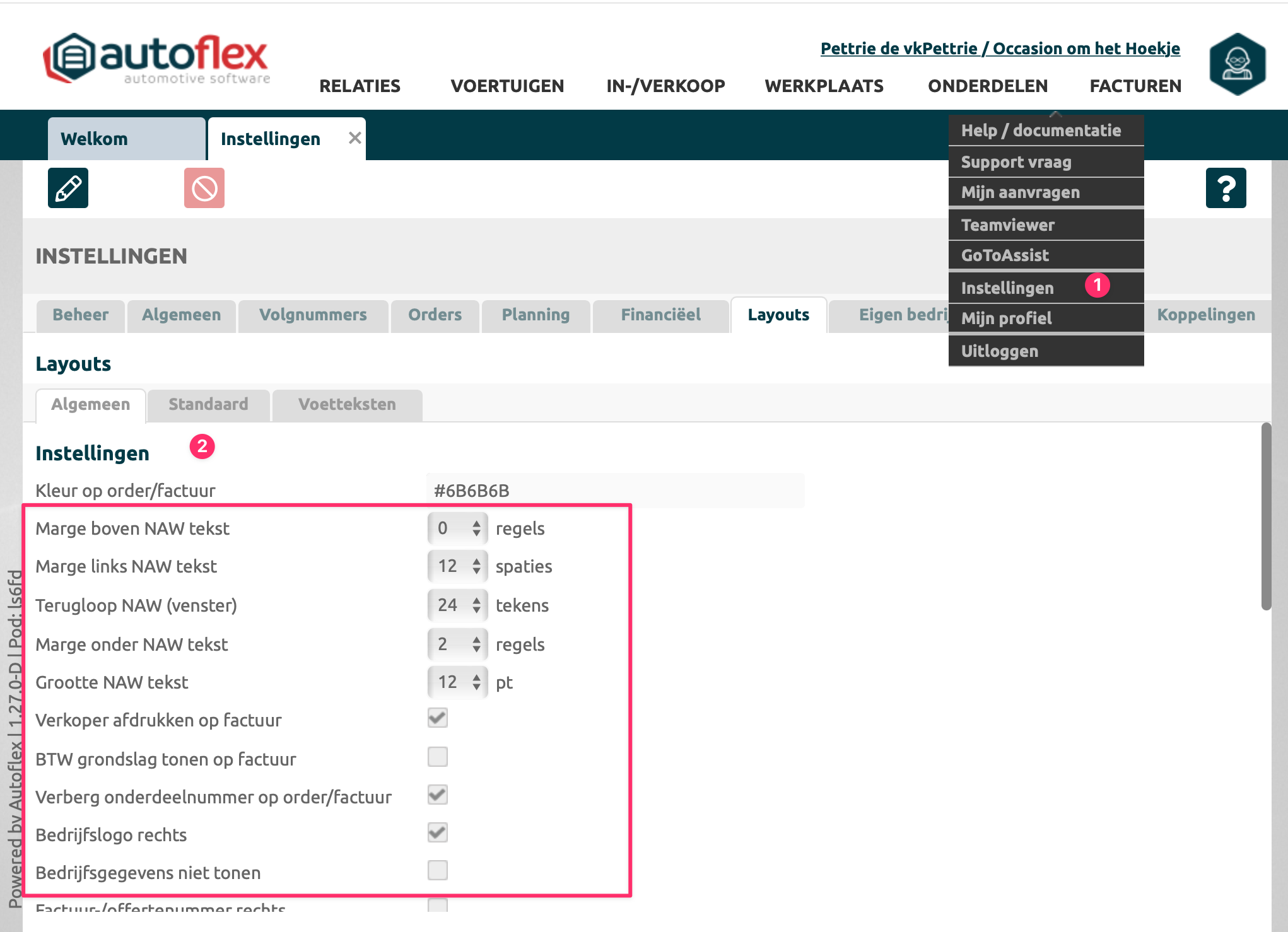Click the vertical scrollbar on right
This screenshot has width=1288, height=932.
1266,517
